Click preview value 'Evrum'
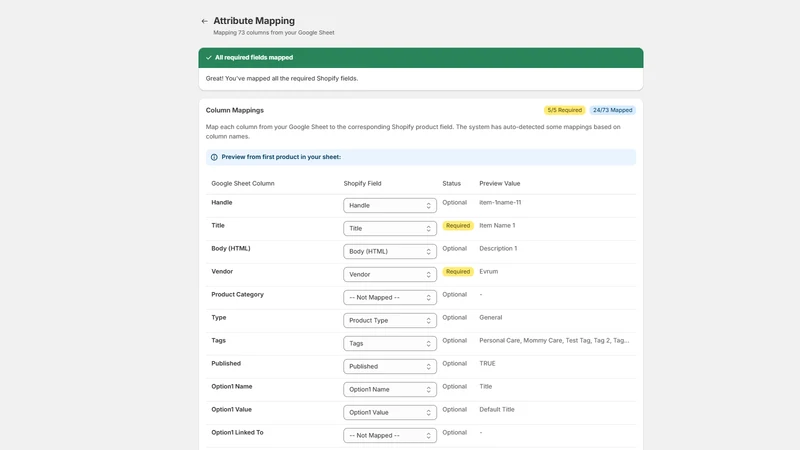The height and width of the screenshot is (450, 800). pyautogui.click(x=488, y=271)
